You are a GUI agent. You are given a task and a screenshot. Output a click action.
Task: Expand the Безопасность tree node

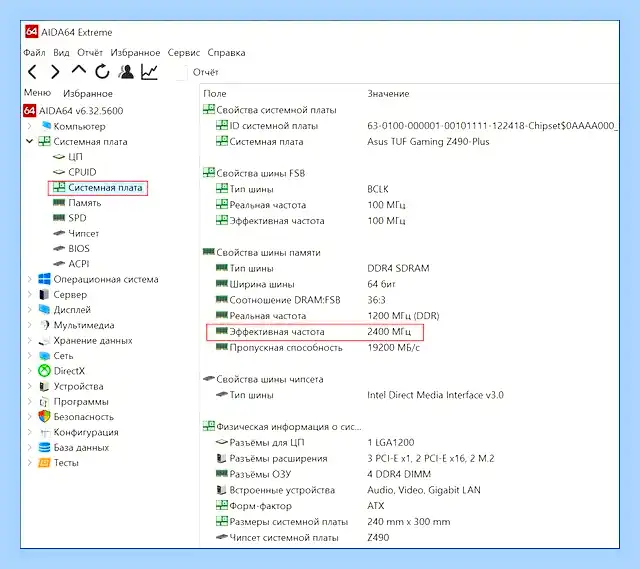29,417
